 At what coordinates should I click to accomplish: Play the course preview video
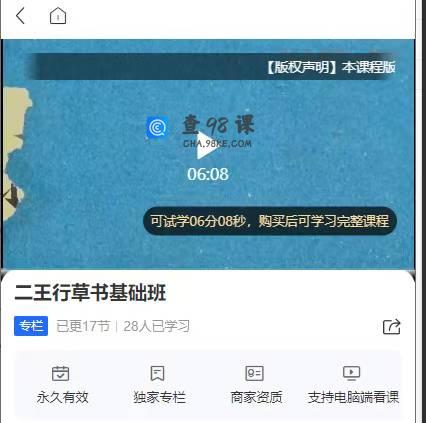pos(206,146)
